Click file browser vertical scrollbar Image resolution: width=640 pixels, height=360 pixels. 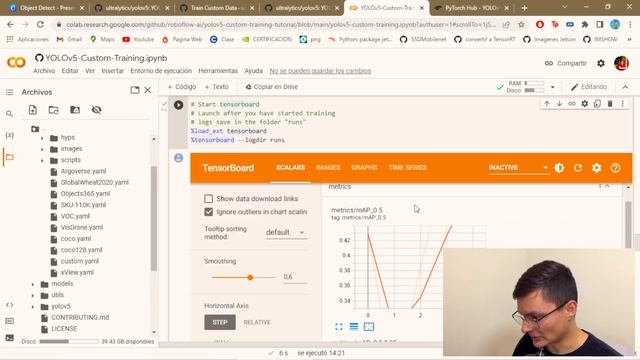click(x=154, y=218)
